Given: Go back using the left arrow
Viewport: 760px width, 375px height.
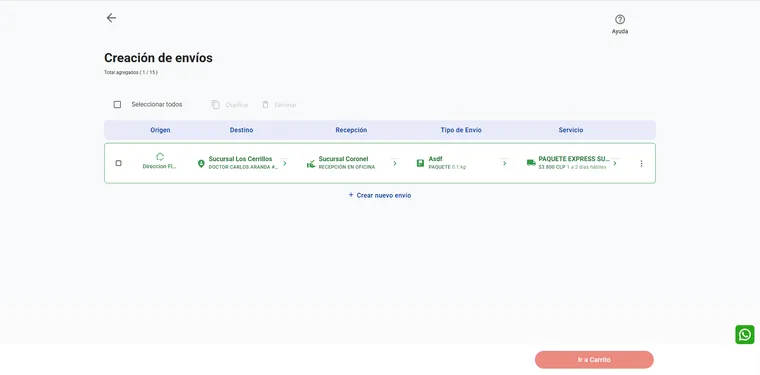Looking at the screenshot, I should click(111, 18).
